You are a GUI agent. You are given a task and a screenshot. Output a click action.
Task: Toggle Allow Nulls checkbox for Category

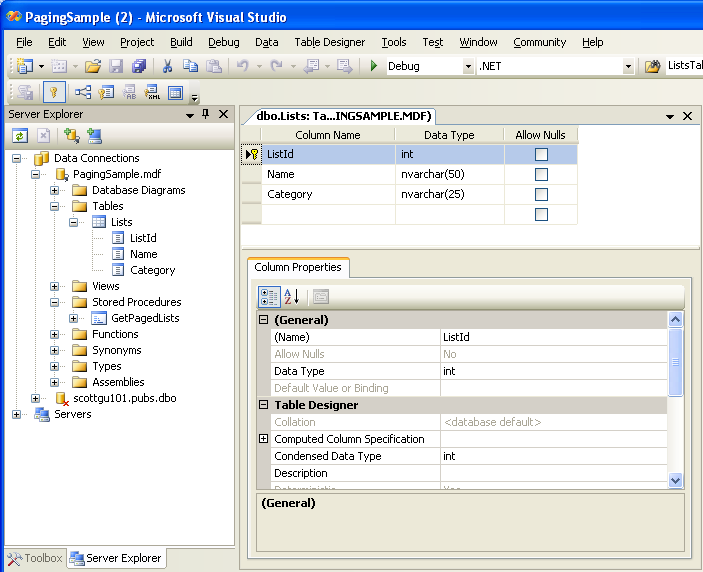pos(541,195)
